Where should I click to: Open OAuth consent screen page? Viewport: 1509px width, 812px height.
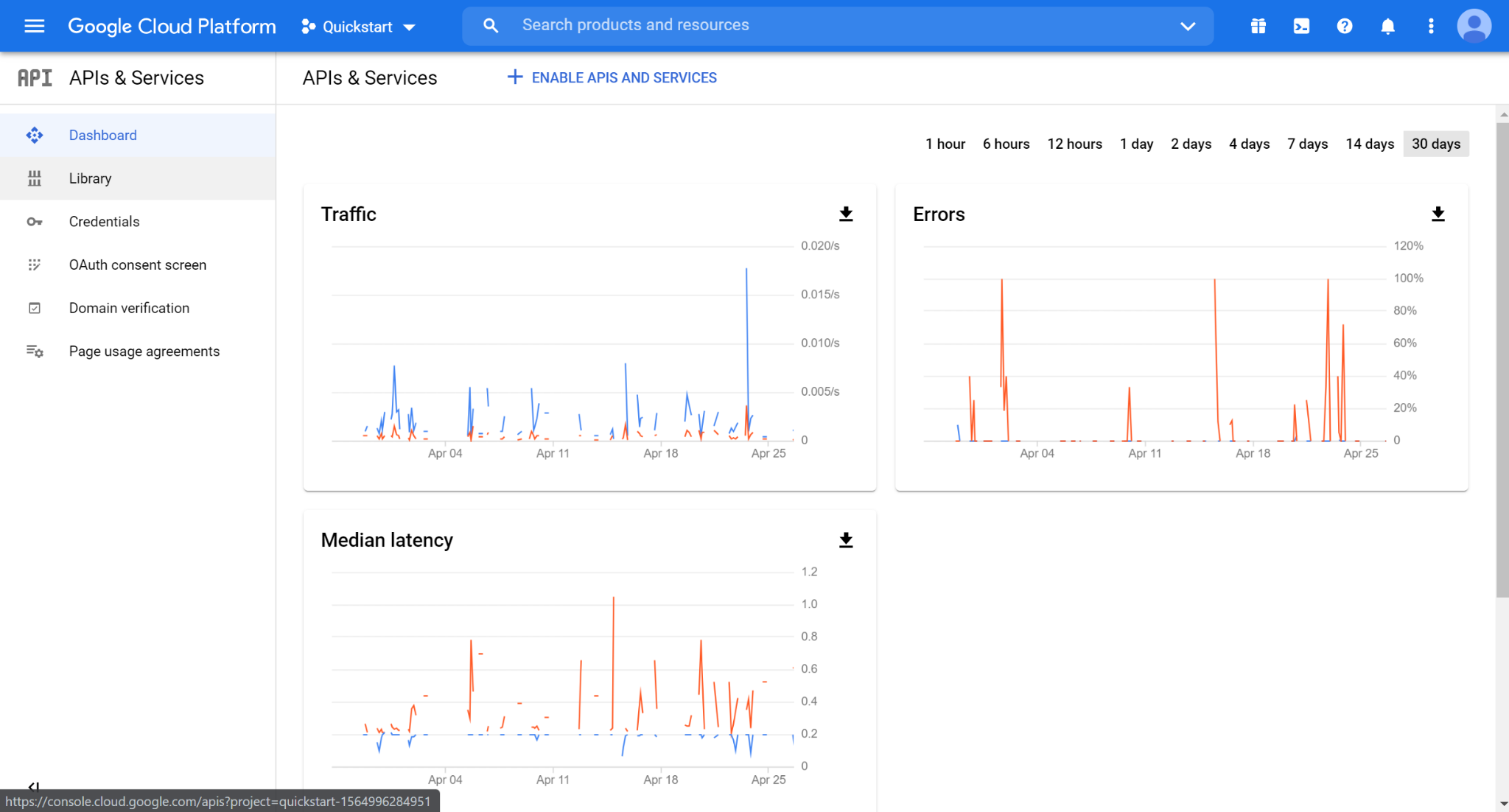click(x=138, y=265)
